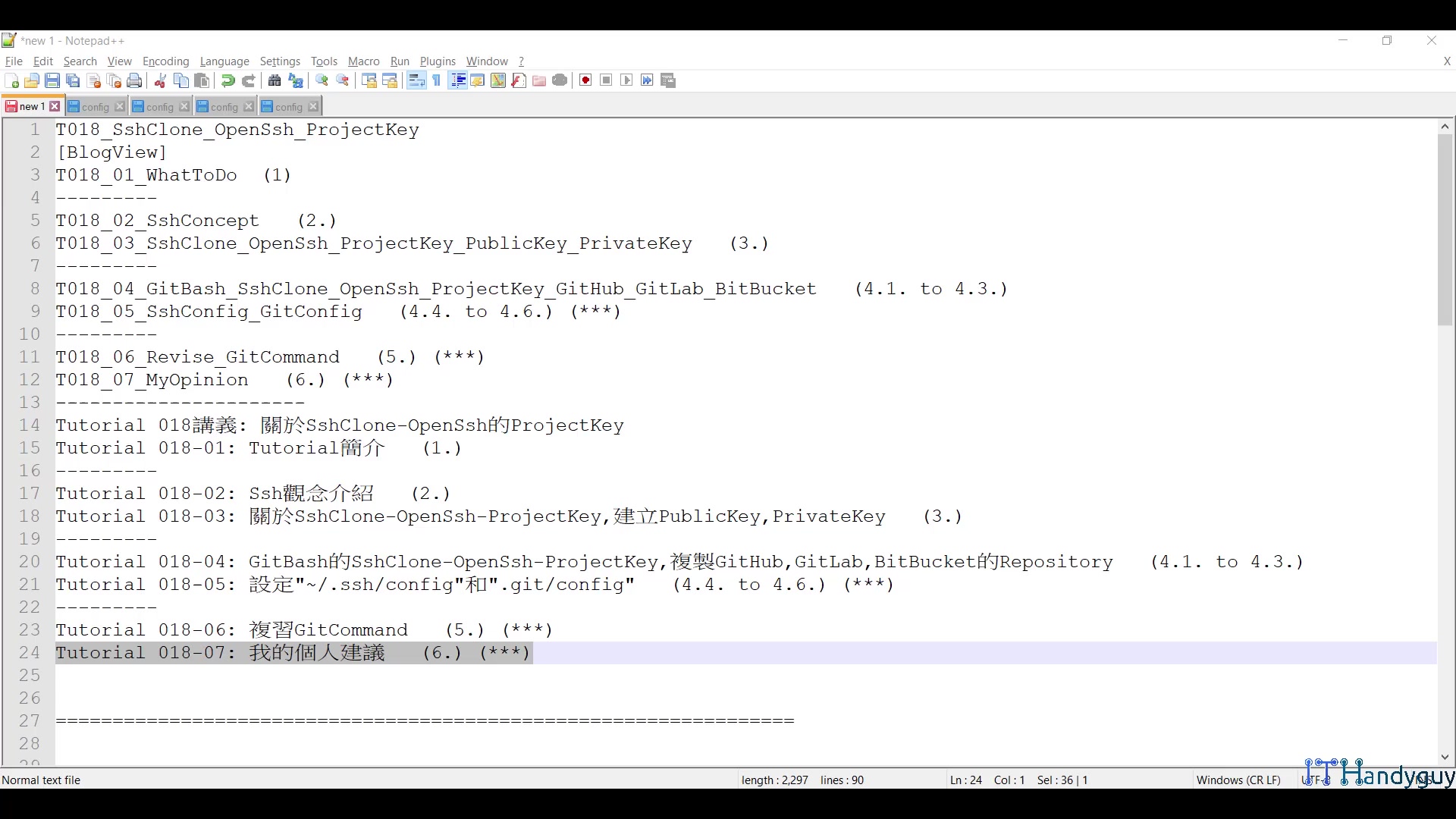The height and width of the screenshot is (819, 1456).
Task: Click the Open file folder icon
Action: point(32,80)
